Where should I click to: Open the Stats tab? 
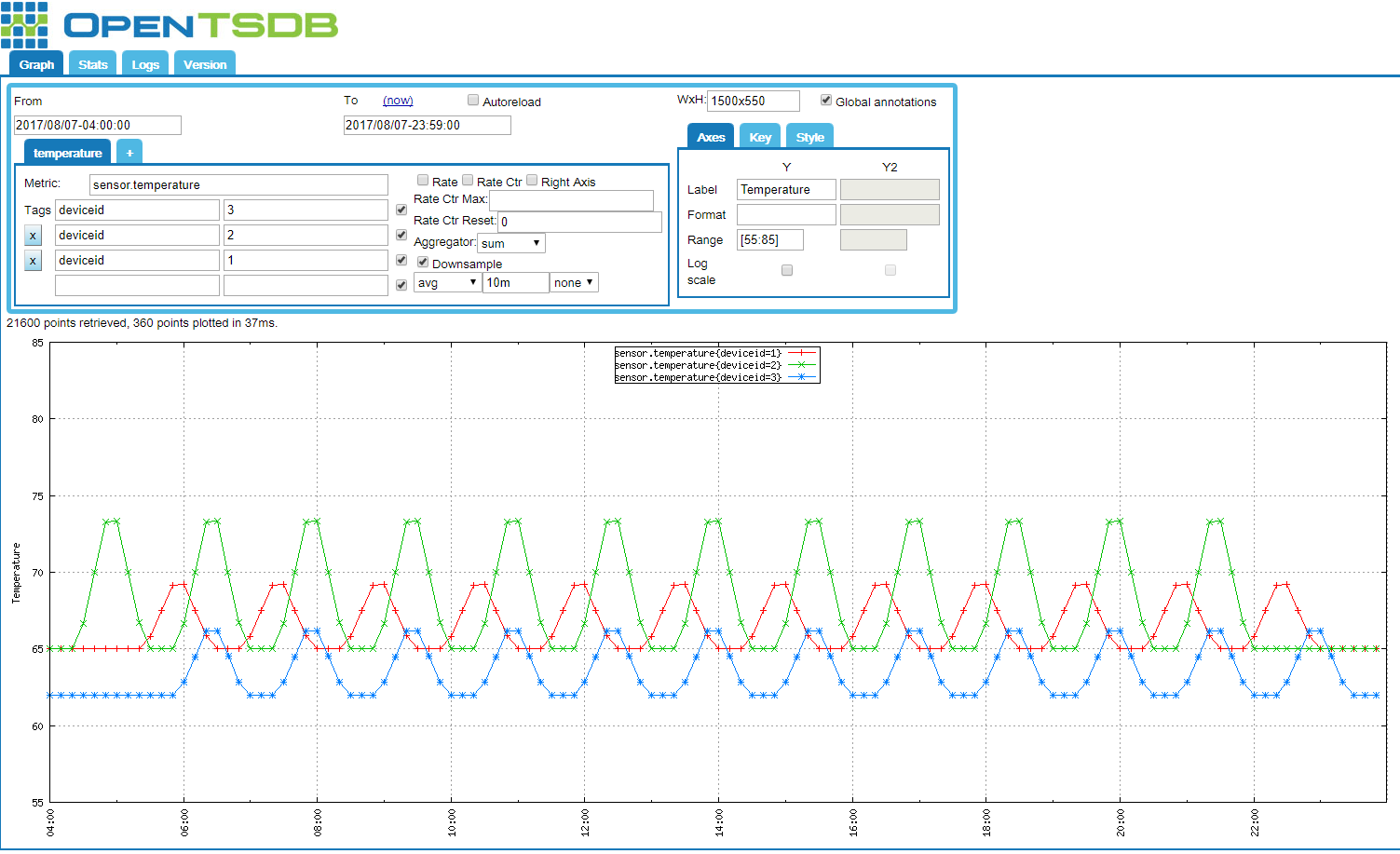point(93,64)
